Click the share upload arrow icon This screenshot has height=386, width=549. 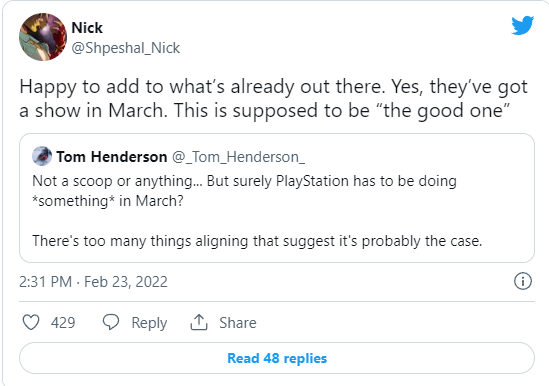(x=199, y=322)
